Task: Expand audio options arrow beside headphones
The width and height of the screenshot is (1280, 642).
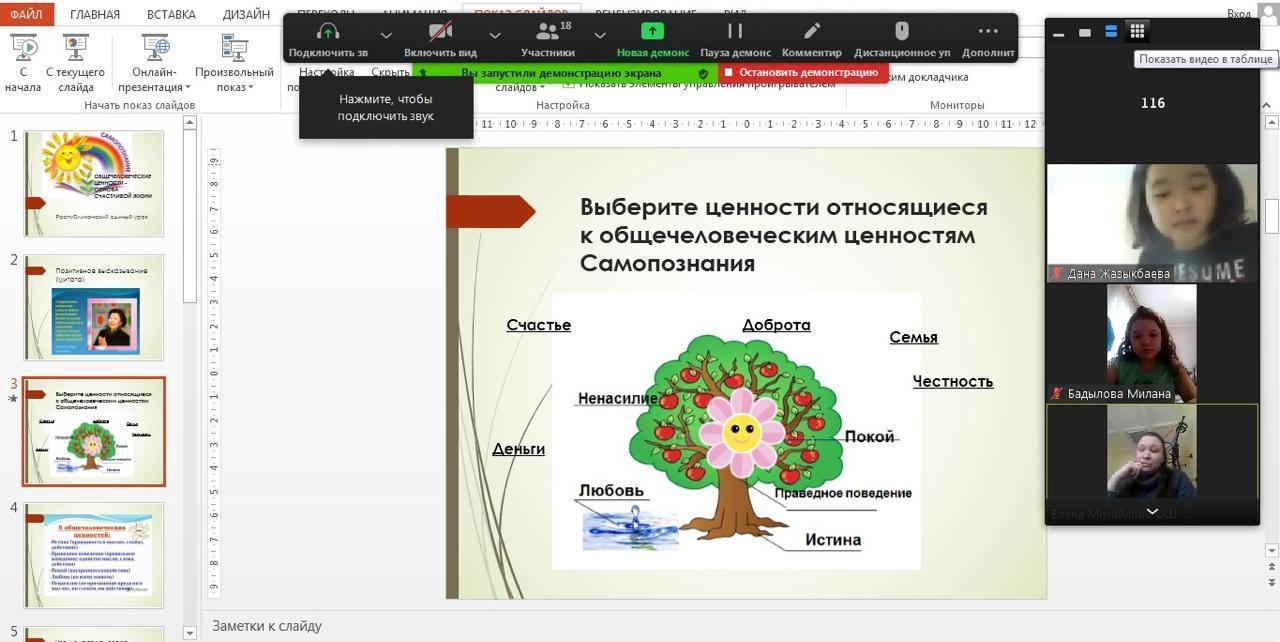Action: 386,35
